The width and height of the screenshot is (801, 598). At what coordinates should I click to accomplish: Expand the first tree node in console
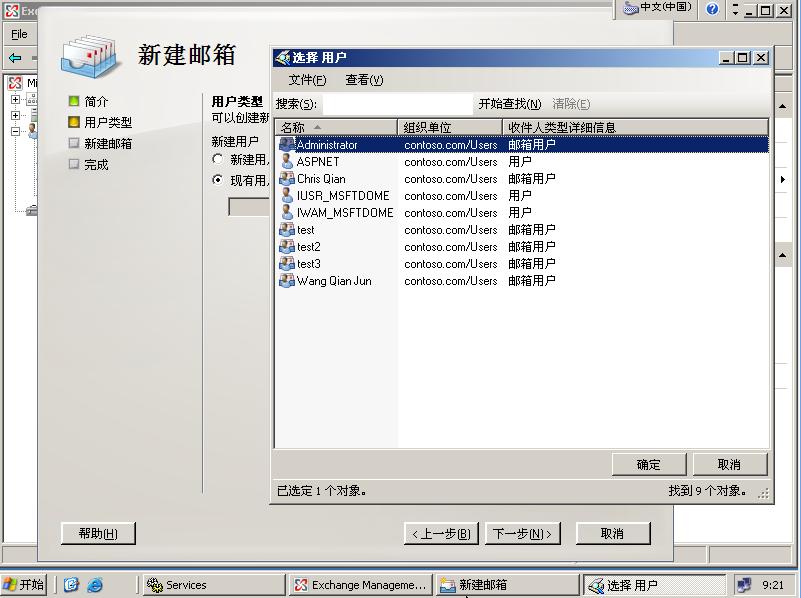point(15,100)
